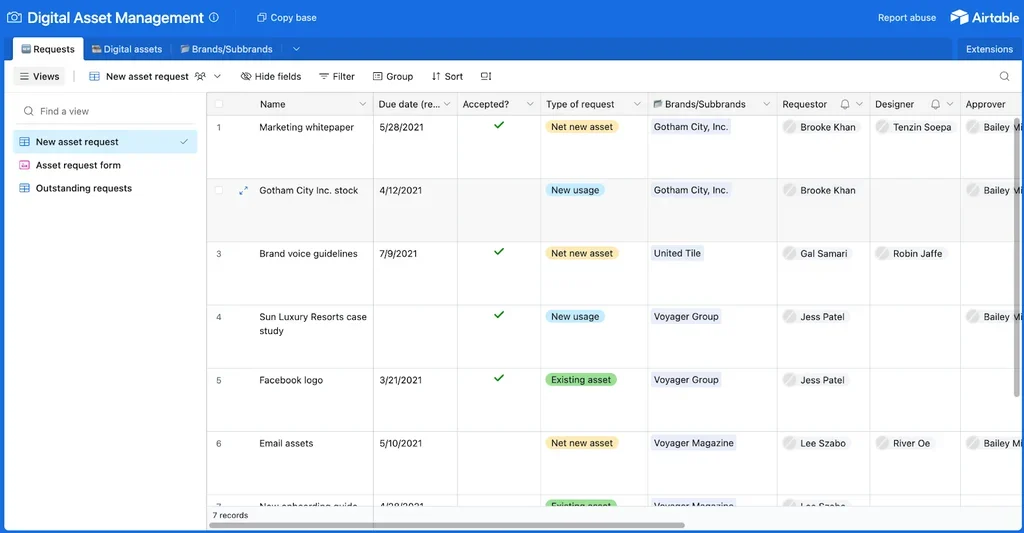
Task: Click the camera icon beside Digital Asset Management
Action: pyautogui.click(x=14, y=18)
